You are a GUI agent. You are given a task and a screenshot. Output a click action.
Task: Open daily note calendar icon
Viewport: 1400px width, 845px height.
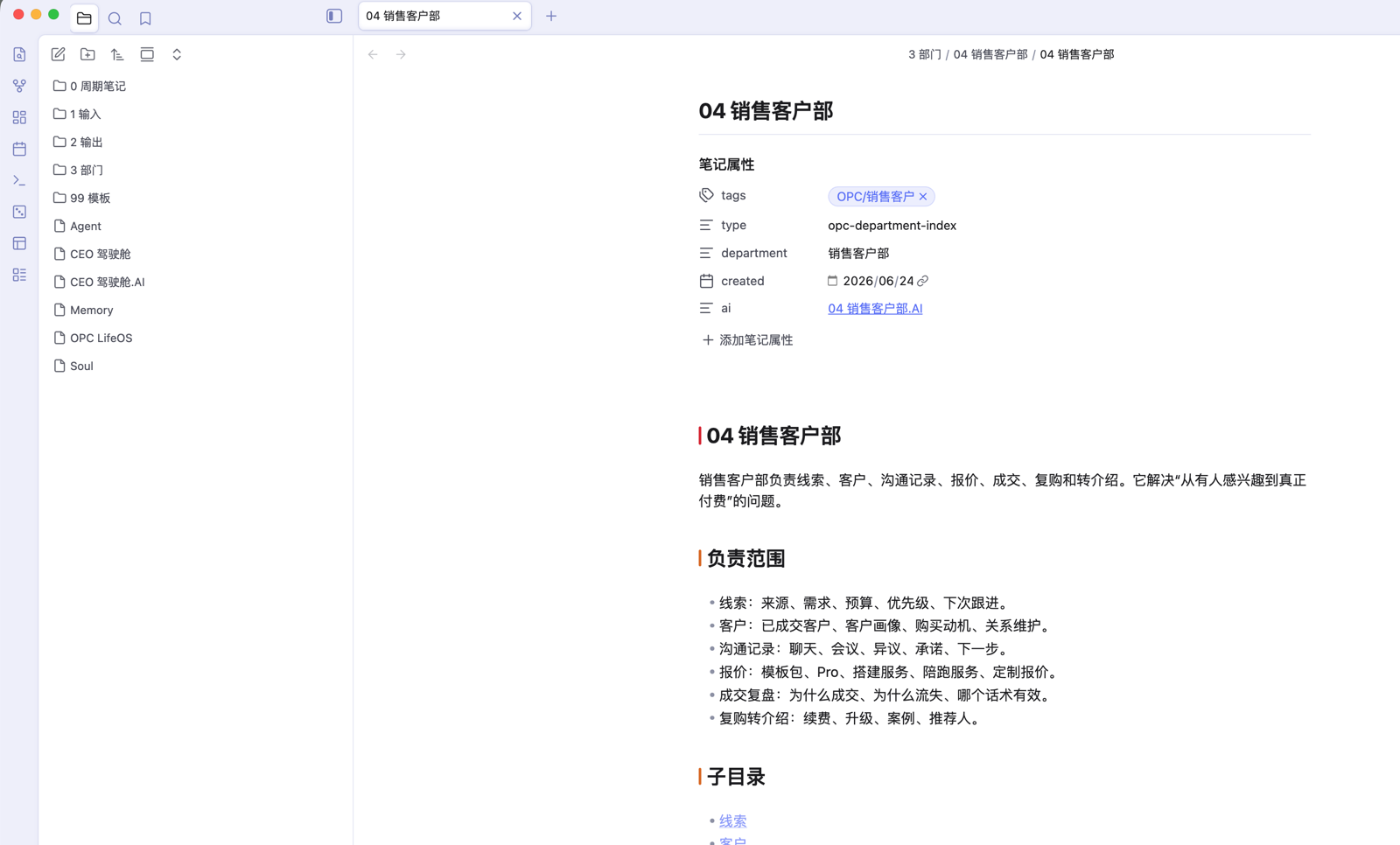(x=19, y=149)
